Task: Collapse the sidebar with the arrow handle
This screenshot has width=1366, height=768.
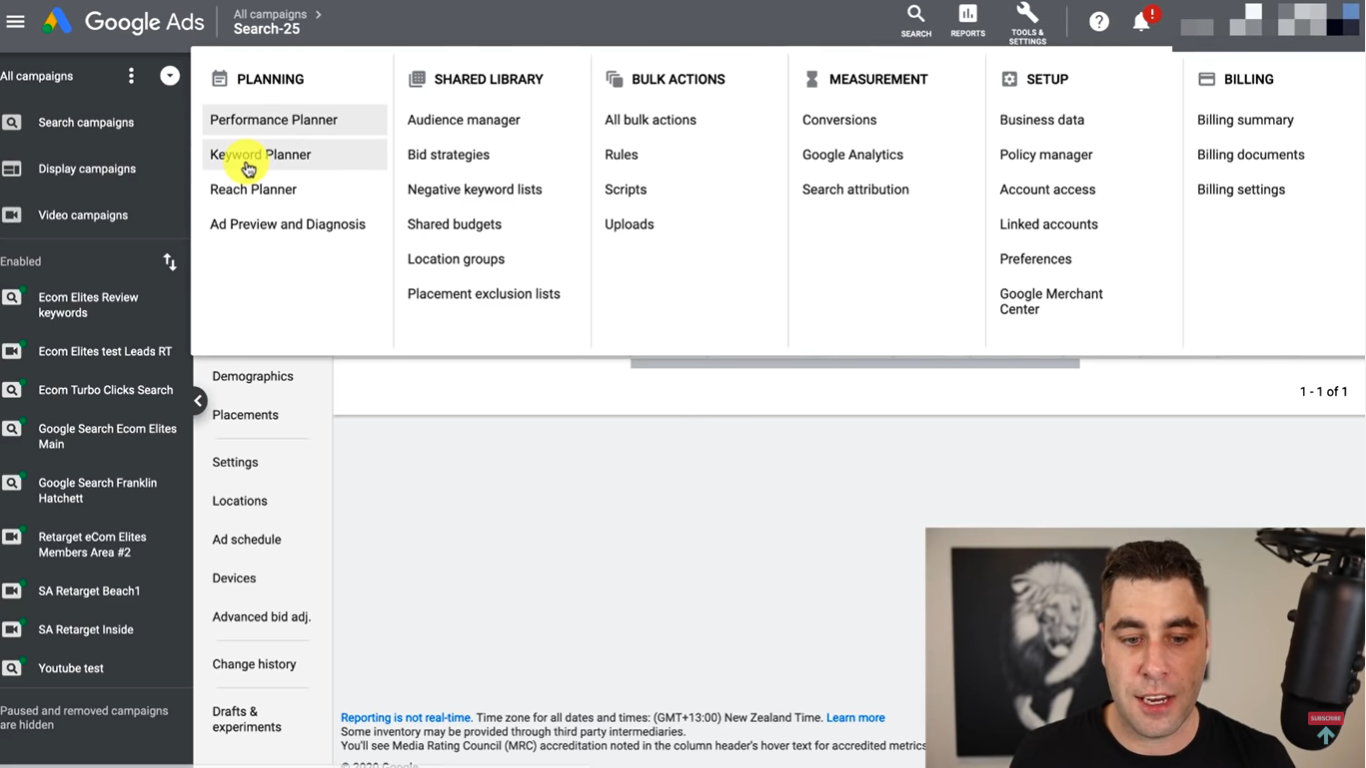Action: click(198, 401)
